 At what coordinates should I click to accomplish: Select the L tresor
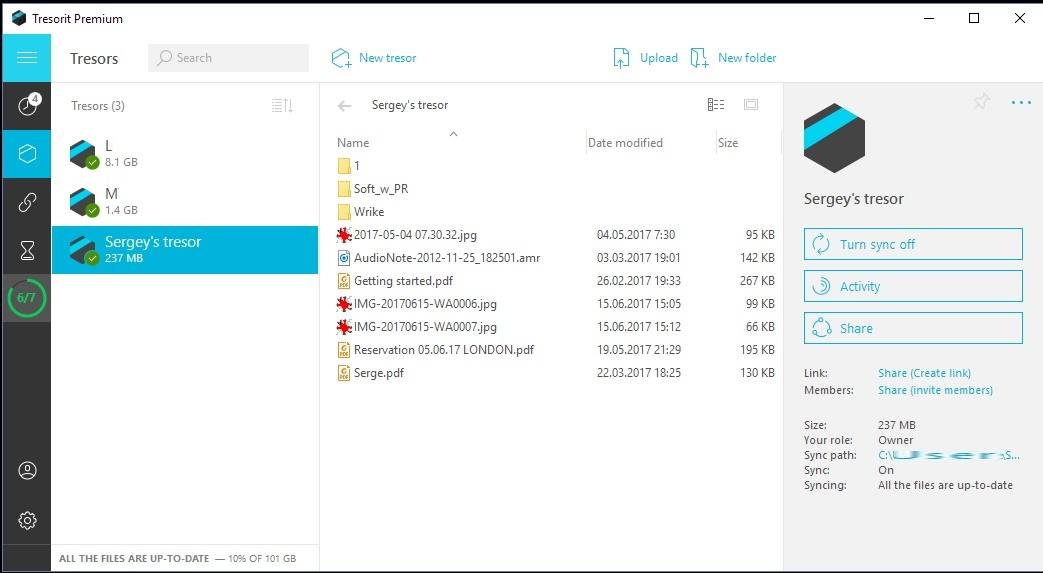coord(185,154)
